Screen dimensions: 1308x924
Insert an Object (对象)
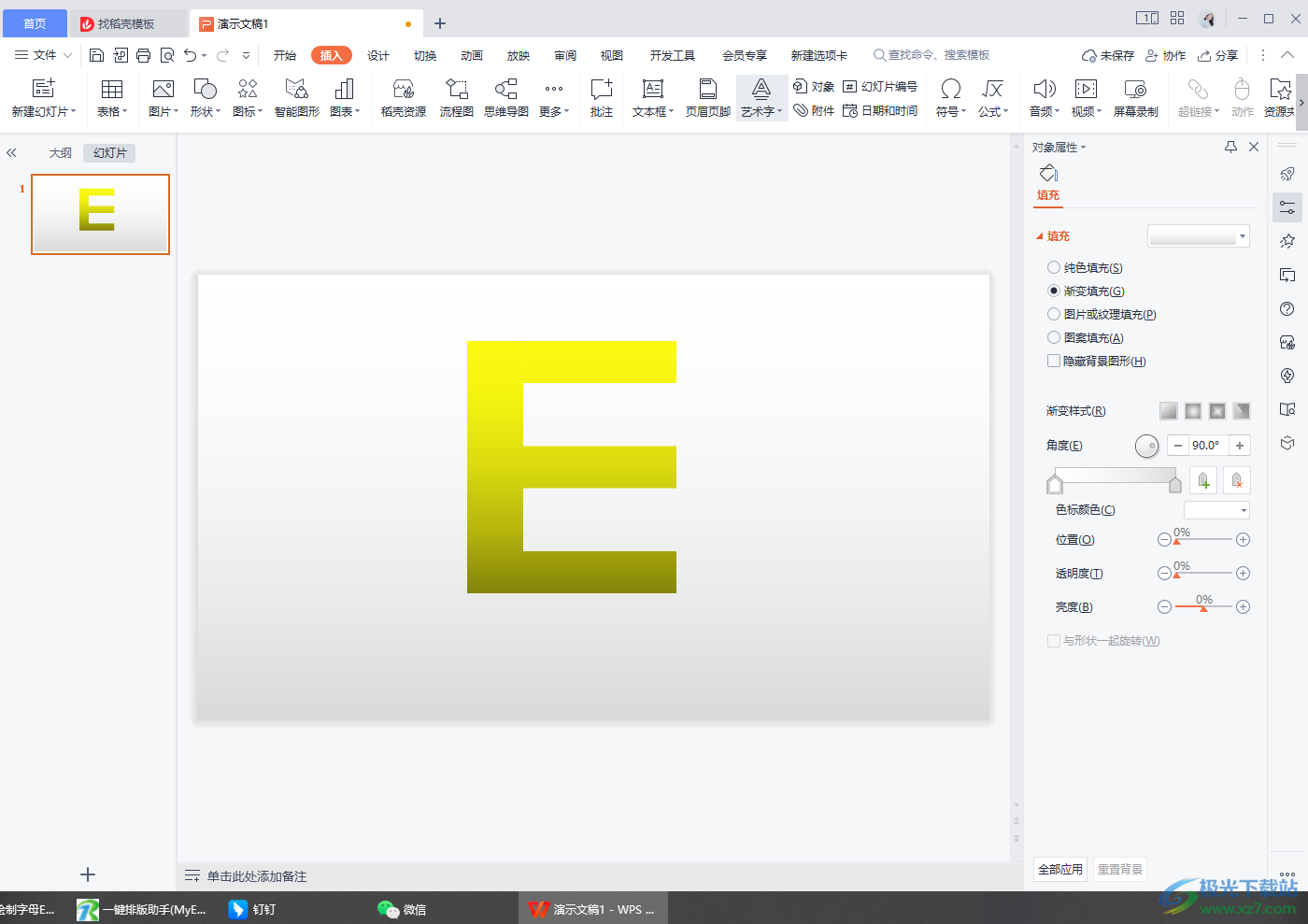click(814, 86)
